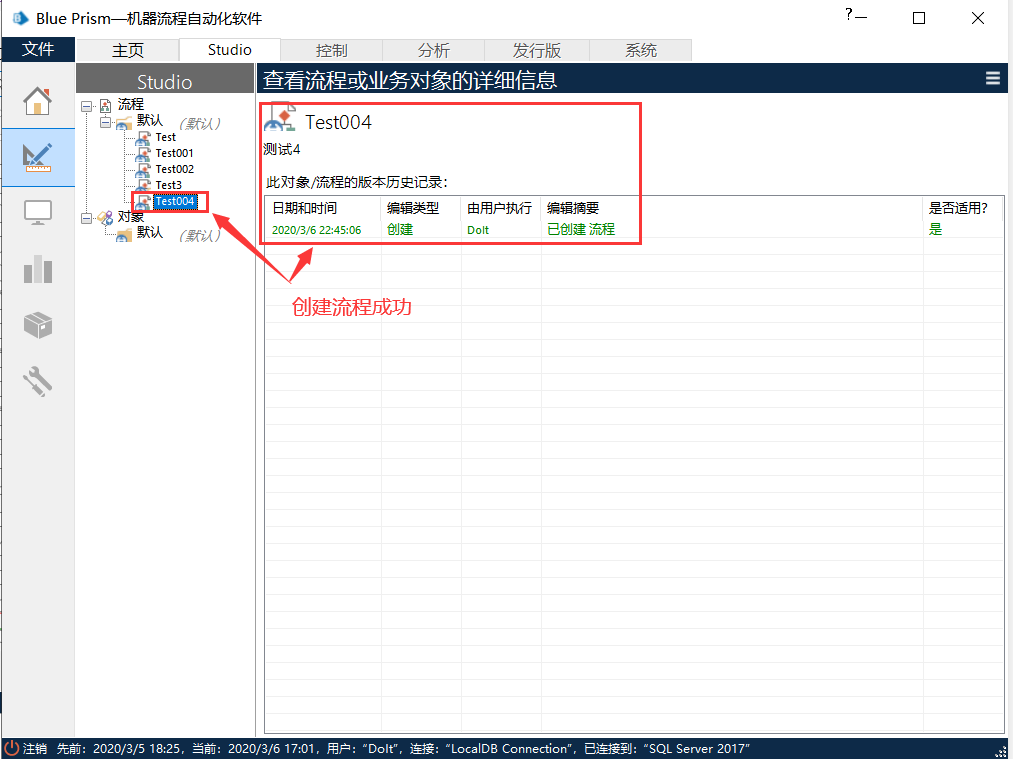Collapse the 默认 group under 流程
1013x759 pixels.
click(x=105, y=122)
